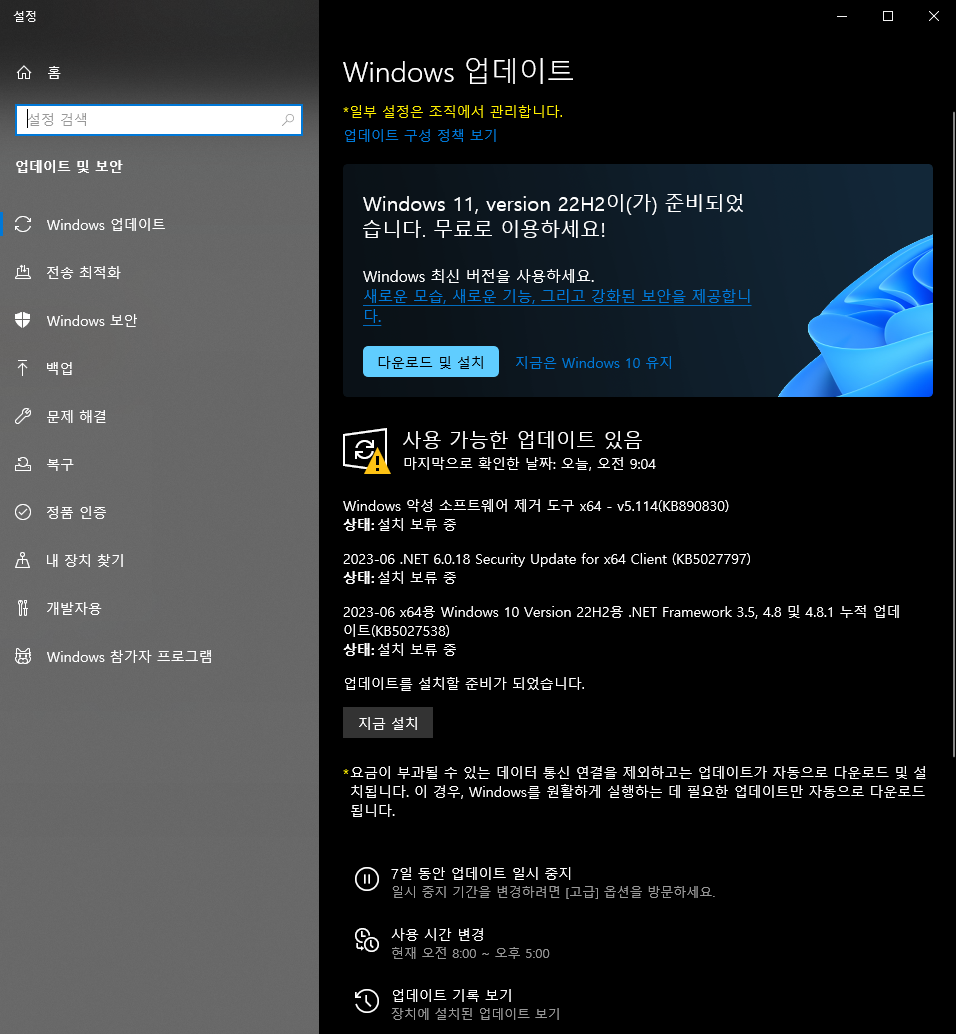
Task: Click the 일부 설정은 조직에서 관리합니다 notice
Action: 453,111
